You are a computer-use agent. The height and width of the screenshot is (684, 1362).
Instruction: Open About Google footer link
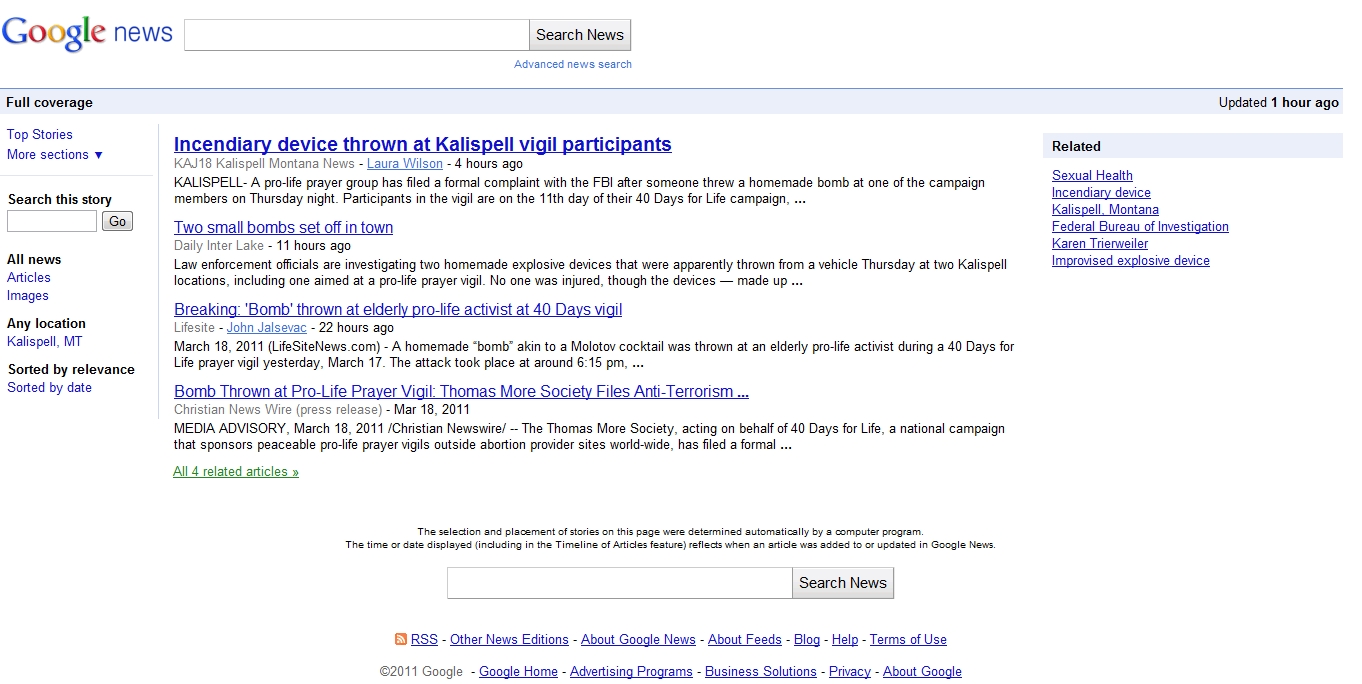922,671
